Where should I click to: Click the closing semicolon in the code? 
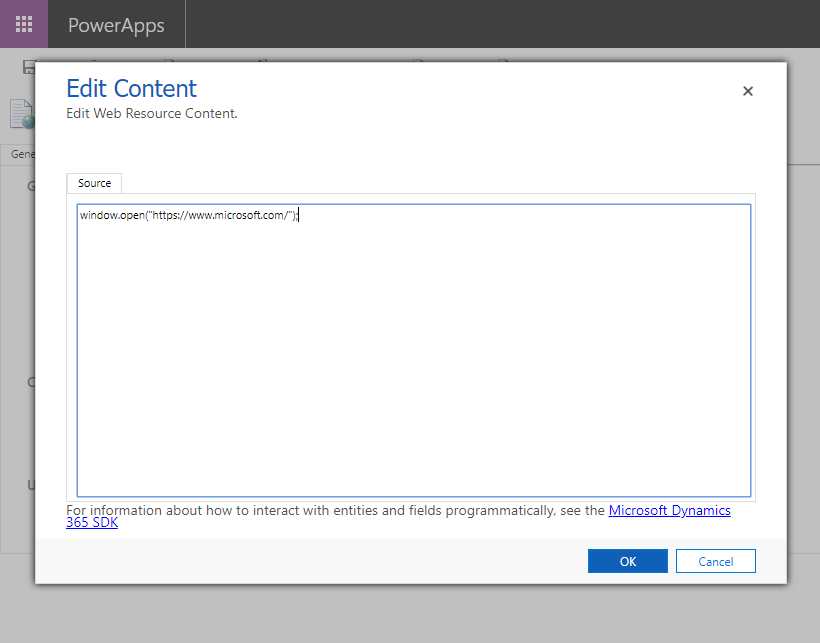(x=295, y=215)
